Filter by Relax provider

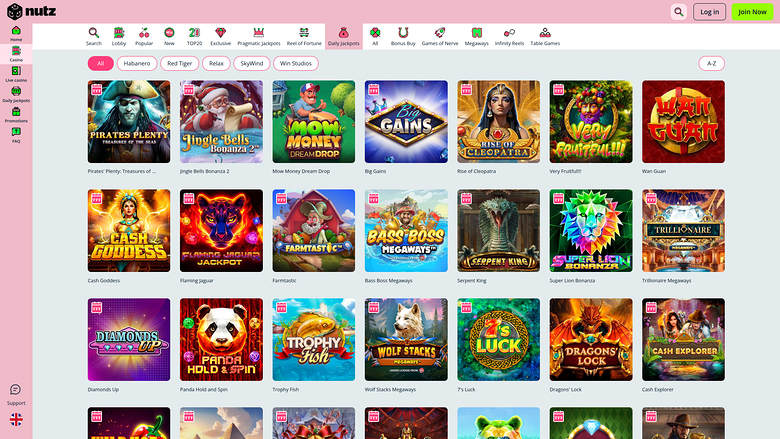pyautogui.click(x=216, y=63)
